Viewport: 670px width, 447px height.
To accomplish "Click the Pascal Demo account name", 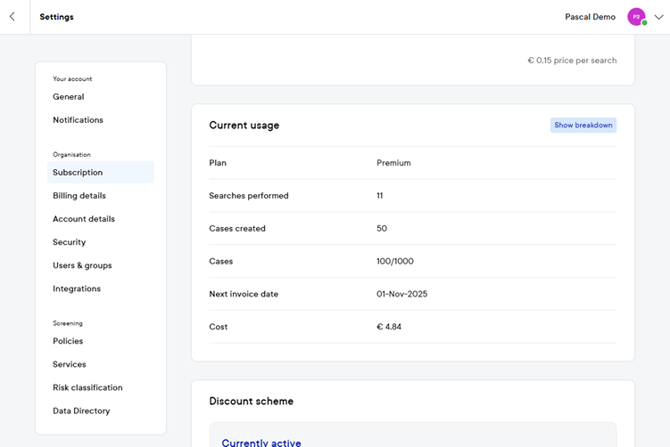I will point(590,17).
